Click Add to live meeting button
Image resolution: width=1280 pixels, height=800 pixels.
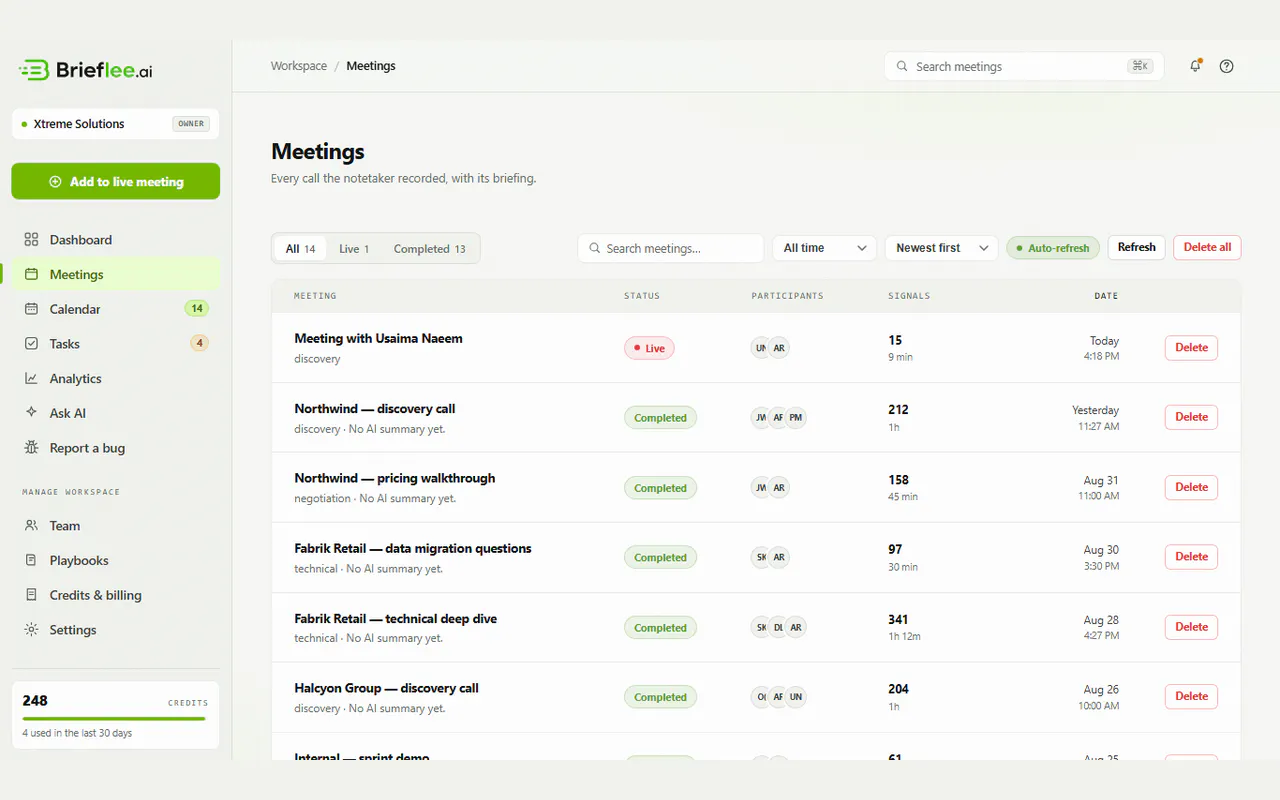(x=116, y=181)
